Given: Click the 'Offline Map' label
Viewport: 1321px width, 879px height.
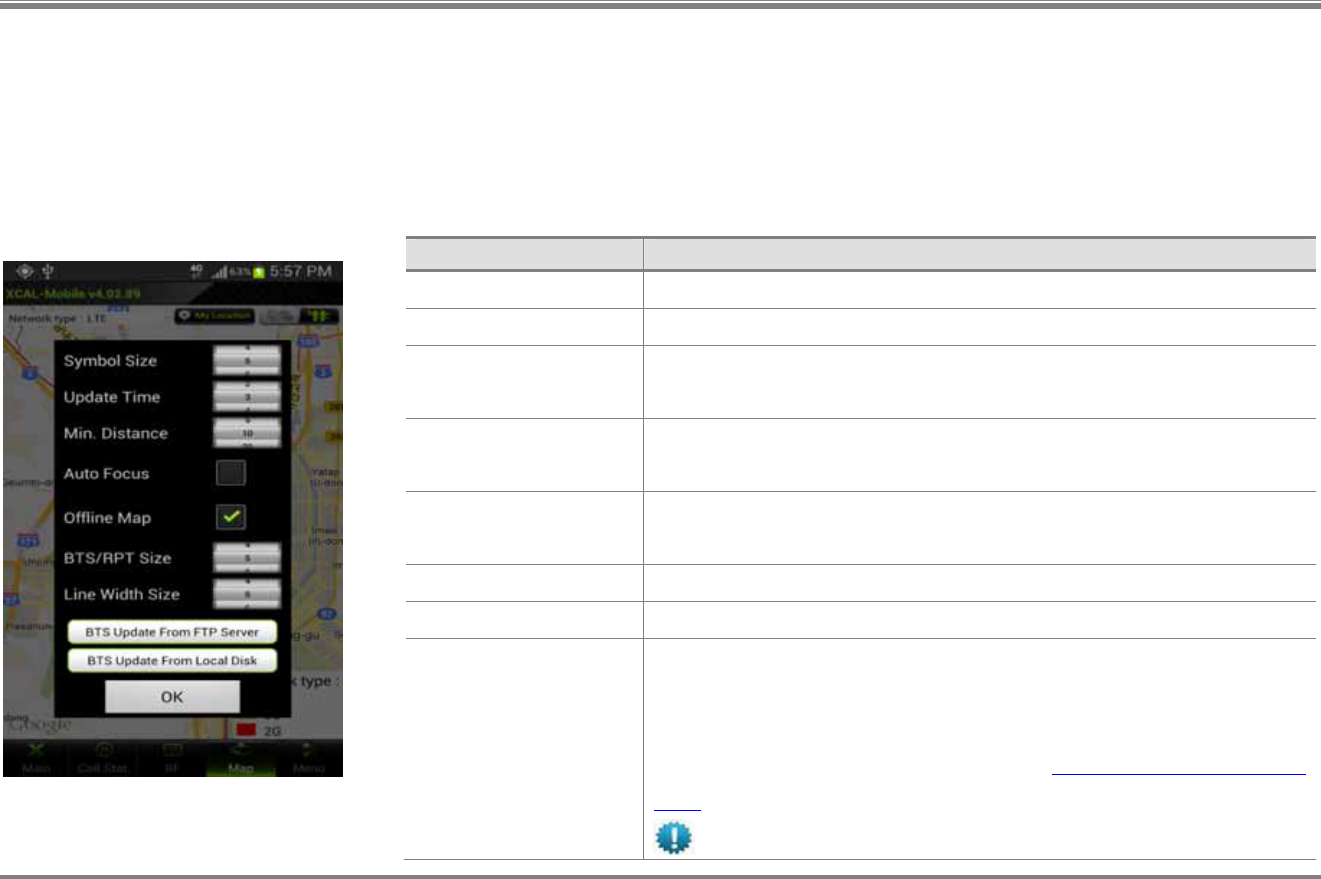Looking at the screenshot, I should click(108, 518).
